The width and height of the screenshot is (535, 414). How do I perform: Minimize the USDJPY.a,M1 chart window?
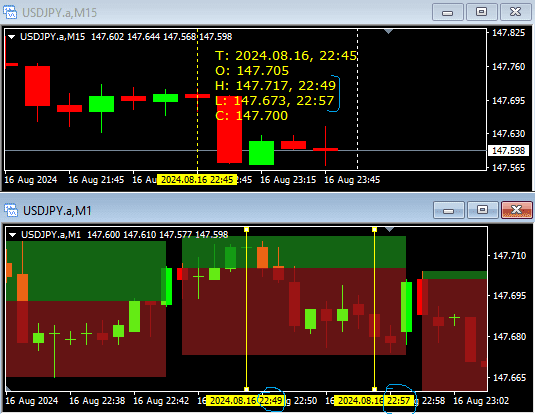449,210
